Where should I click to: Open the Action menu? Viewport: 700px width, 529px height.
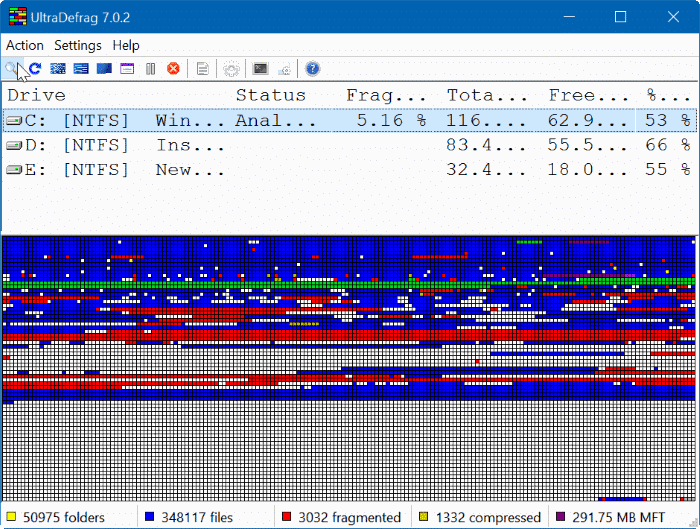pos(25,46)
